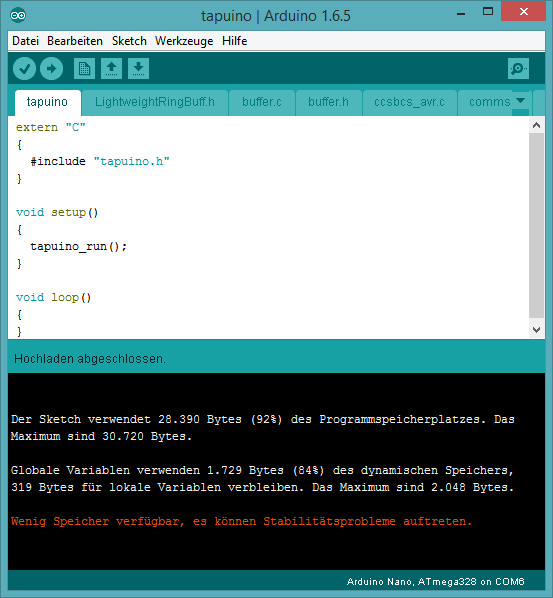Click the editor scrollbar up arrow

tap(537, 125)
